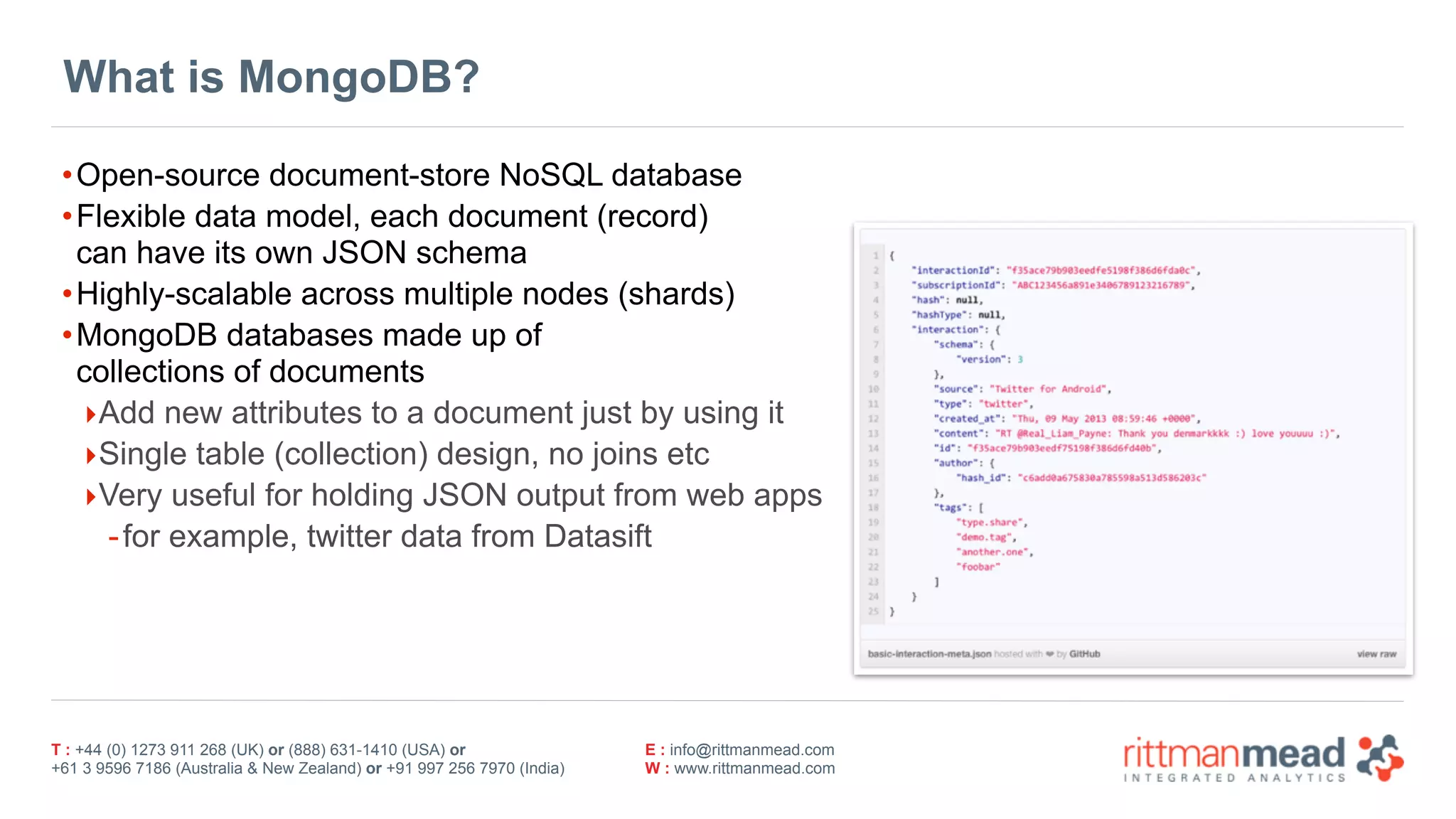Click the red arrow before 'Add new attributes'
The image size is (1456, 819).
(x=90, y=414)
